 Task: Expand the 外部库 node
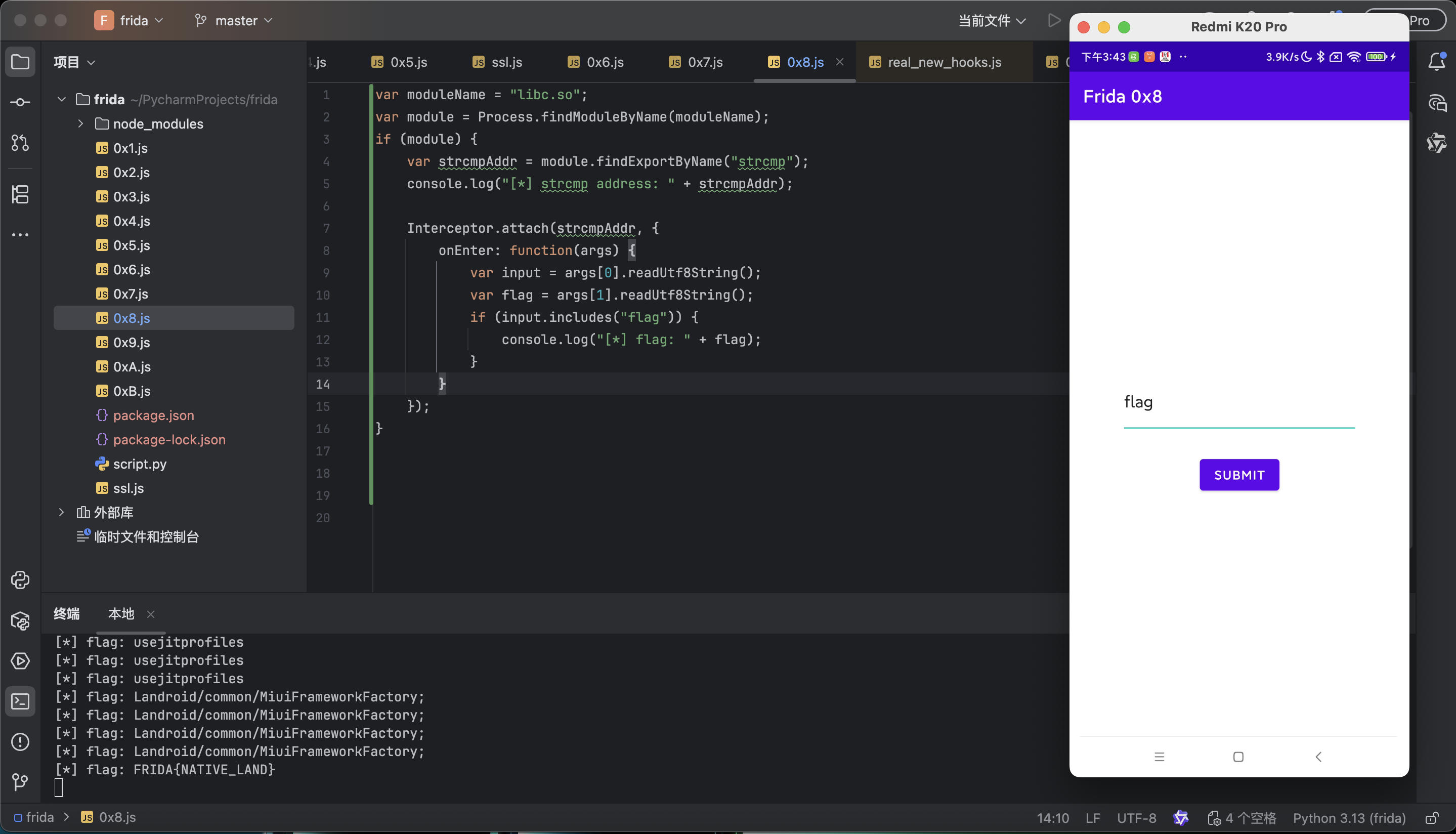tap(62, 512)
